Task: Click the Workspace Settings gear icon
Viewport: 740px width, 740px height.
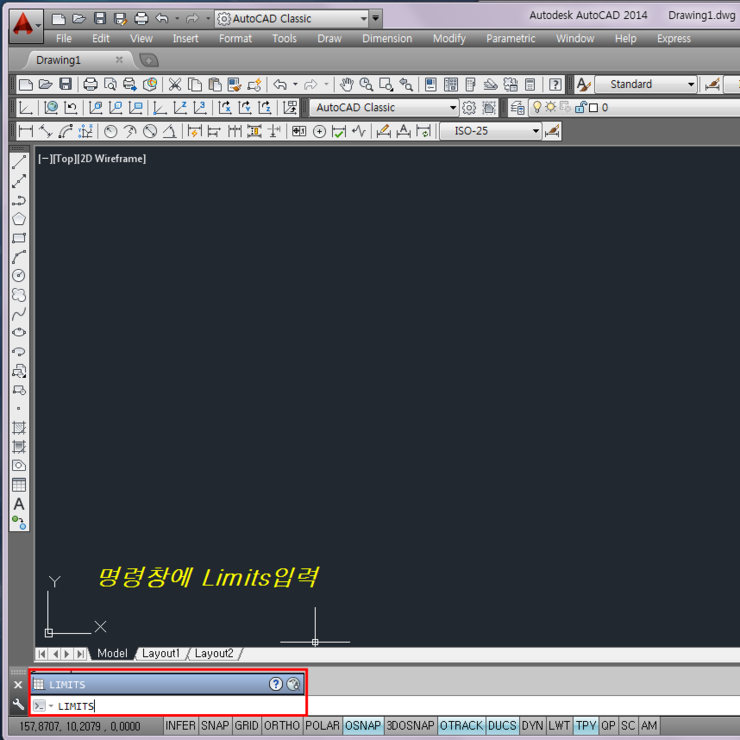Action: [x=469, y=108]
